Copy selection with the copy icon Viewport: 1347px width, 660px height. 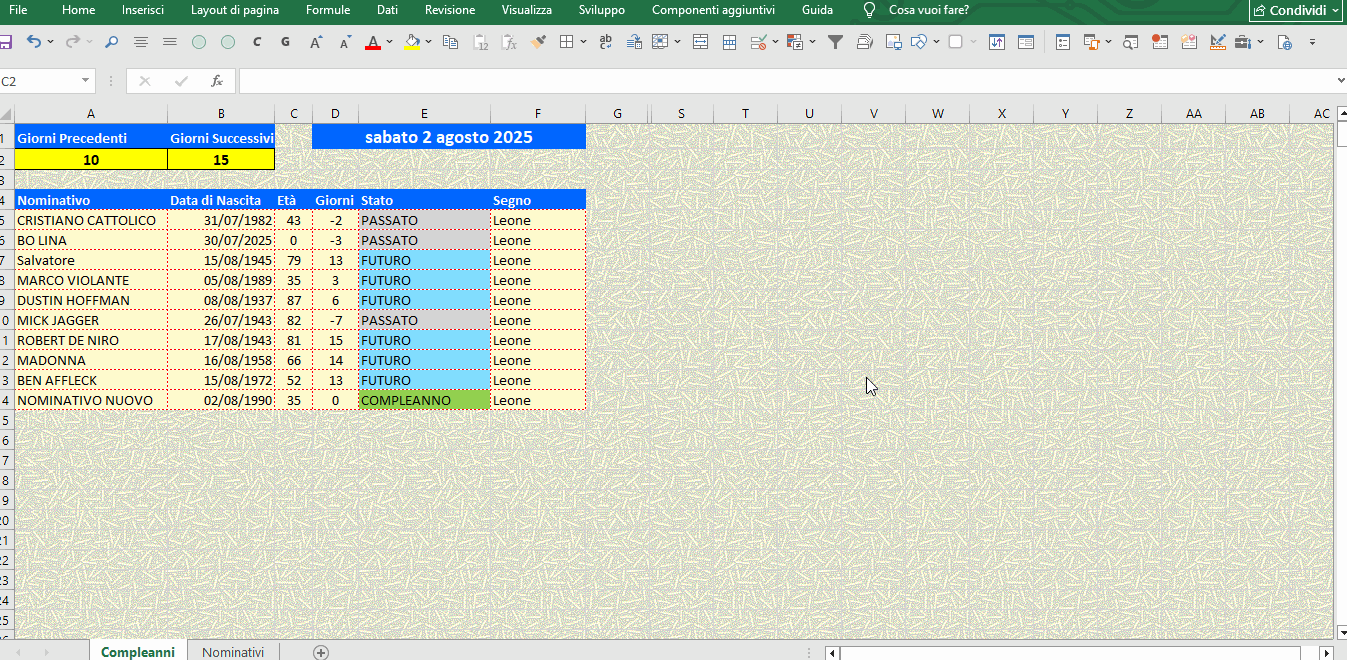pos(450,42)
